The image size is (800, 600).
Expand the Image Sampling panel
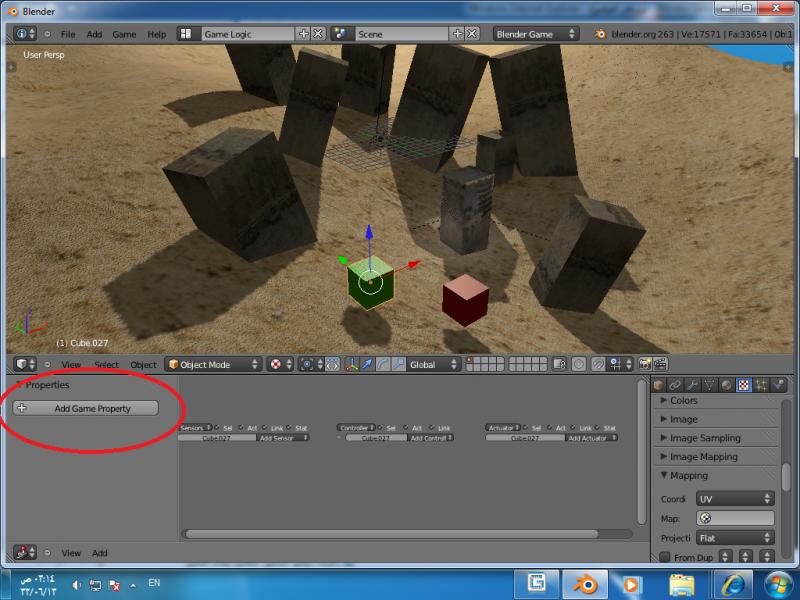(x=705, y=438)
